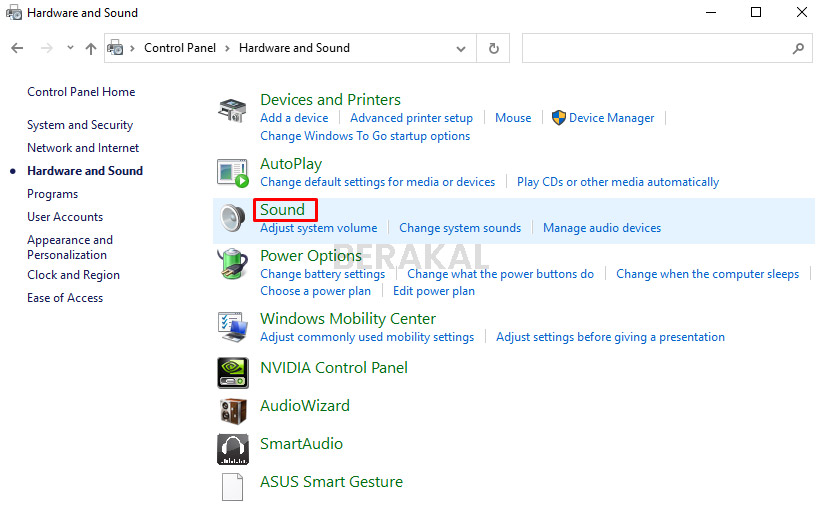Click the AudioWizard speaker icon
Image resolution: width=823 pixels, height=514 pixels.
point(232,410)
